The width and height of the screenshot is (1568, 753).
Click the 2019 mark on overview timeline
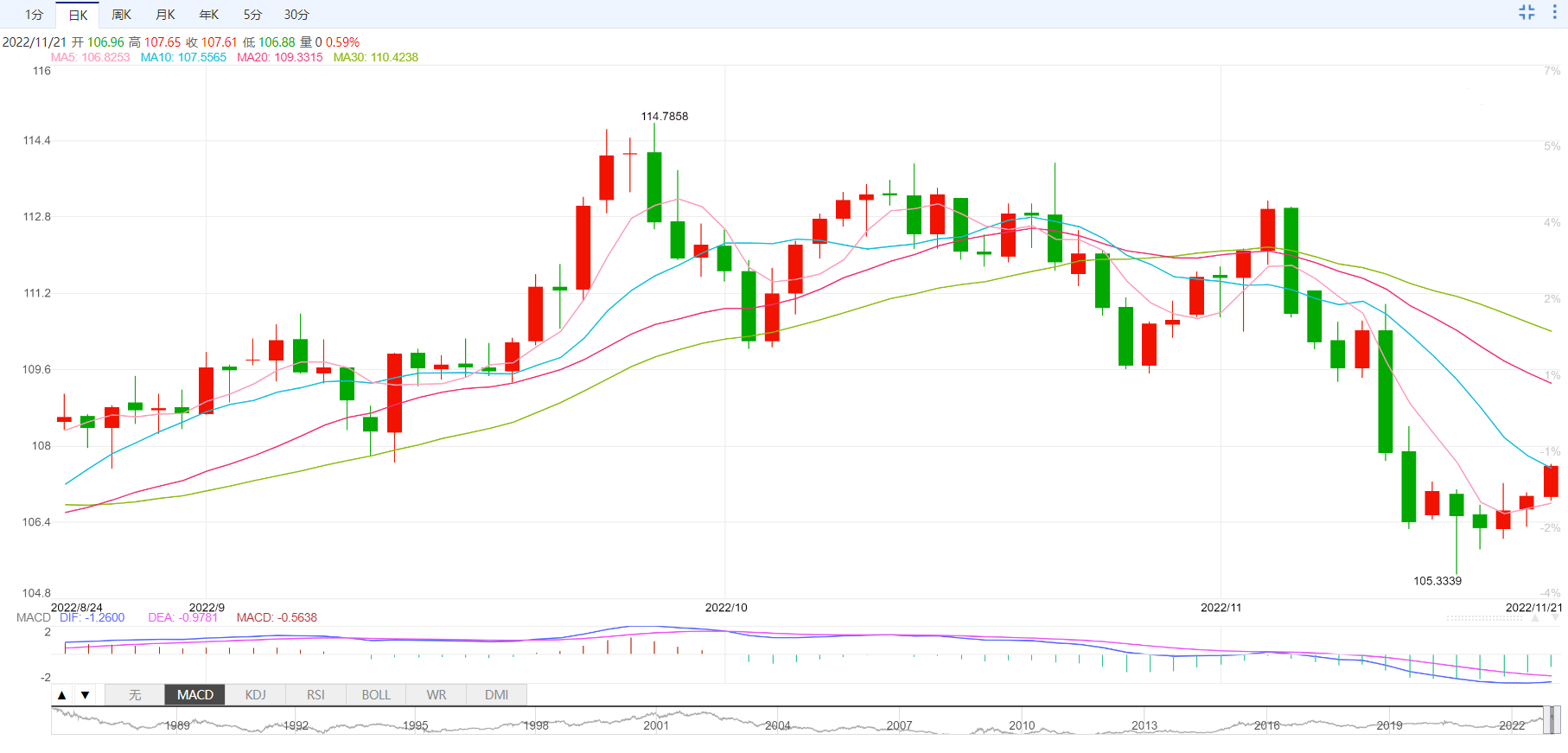[x=1390, y=725]
